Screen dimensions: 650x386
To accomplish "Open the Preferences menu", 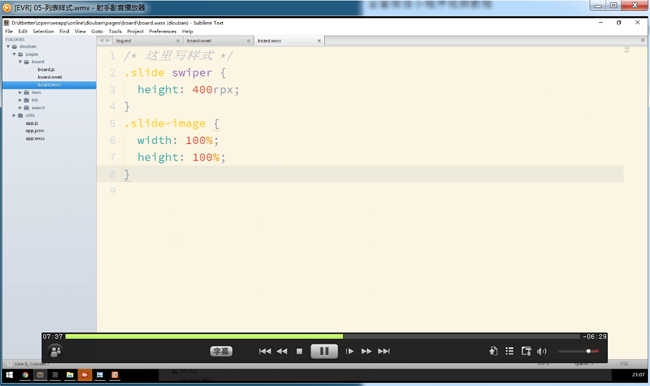I will pyautogui.click(x=162, y=31).
